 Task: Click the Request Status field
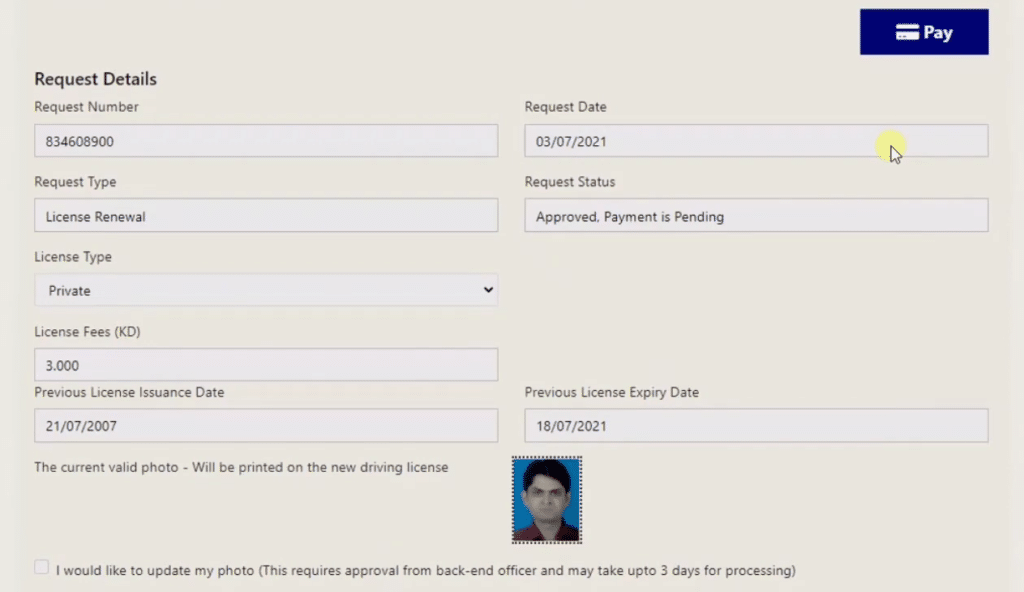click(x=755, y=215)
